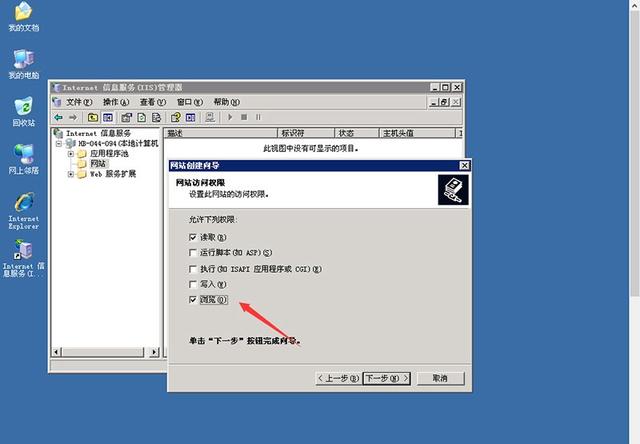Maximize the IIS Manager window
This screenshot has height=444, width=640.
445,87
